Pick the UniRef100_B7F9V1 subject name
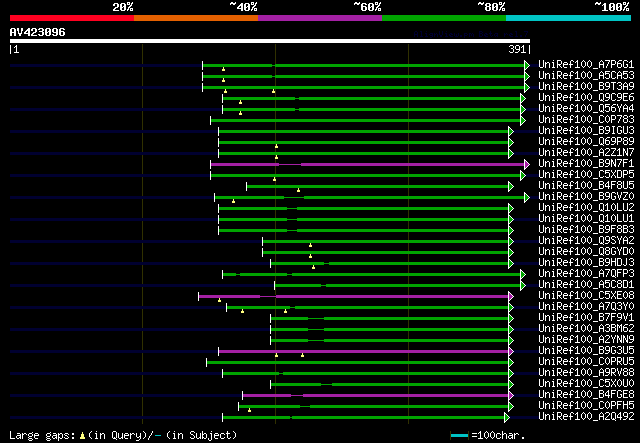 coord(586,318)
